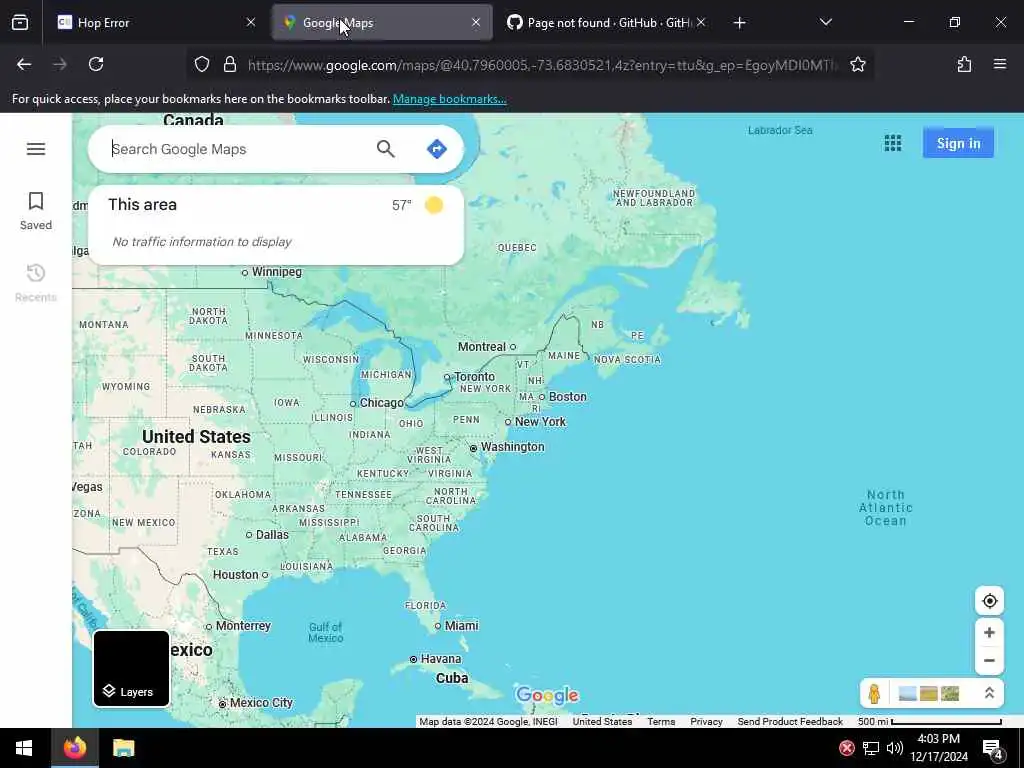This screenshot has height=768, width=1024.
Task: Open the Manage bookmarks link
Action: click(x=449, y=99)
